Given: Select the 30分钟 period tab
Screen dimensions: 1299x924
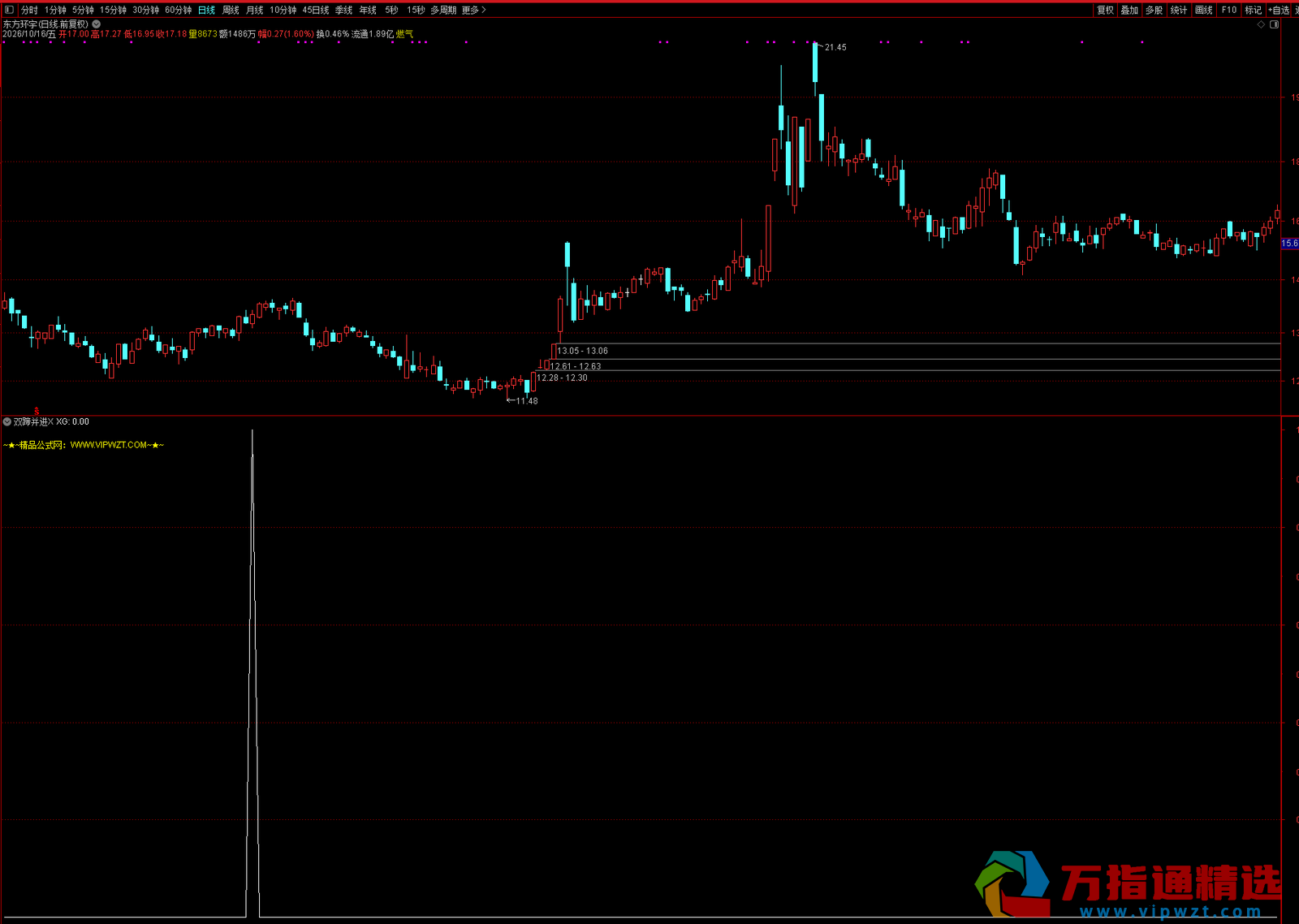Looking at the screenshot, I should (146, 10).
